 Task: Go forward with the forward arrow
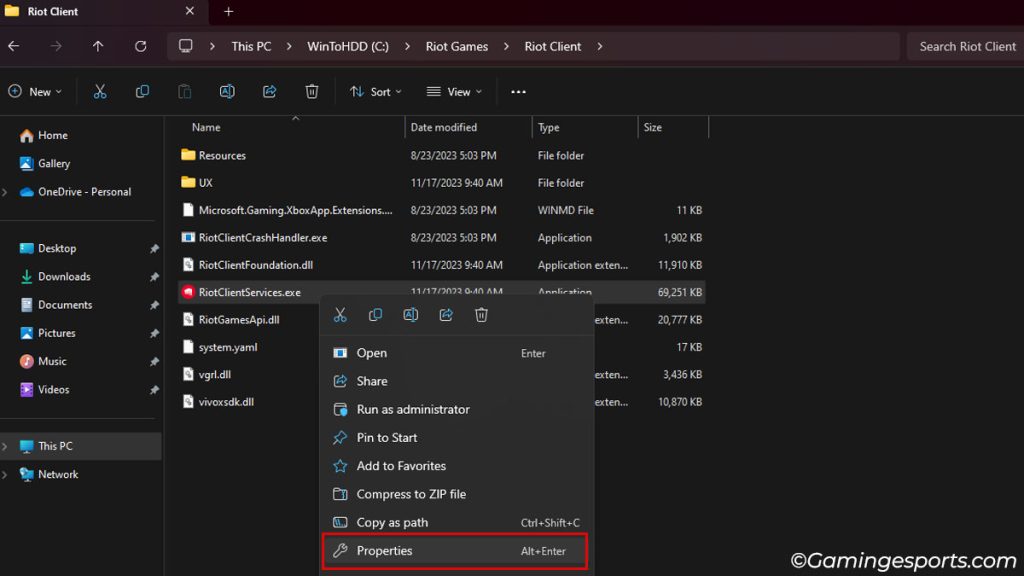56,46
